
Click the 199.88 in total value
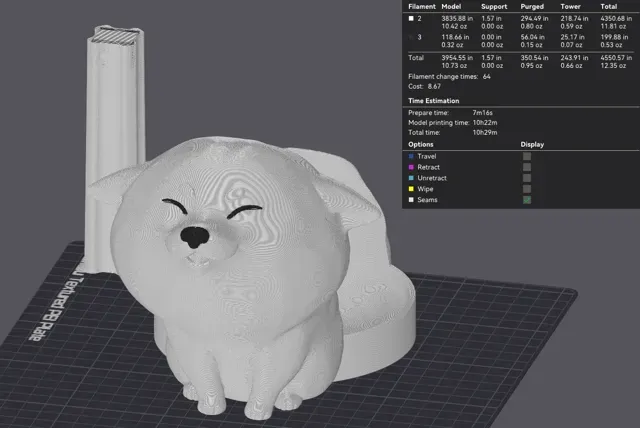point(614,37)
